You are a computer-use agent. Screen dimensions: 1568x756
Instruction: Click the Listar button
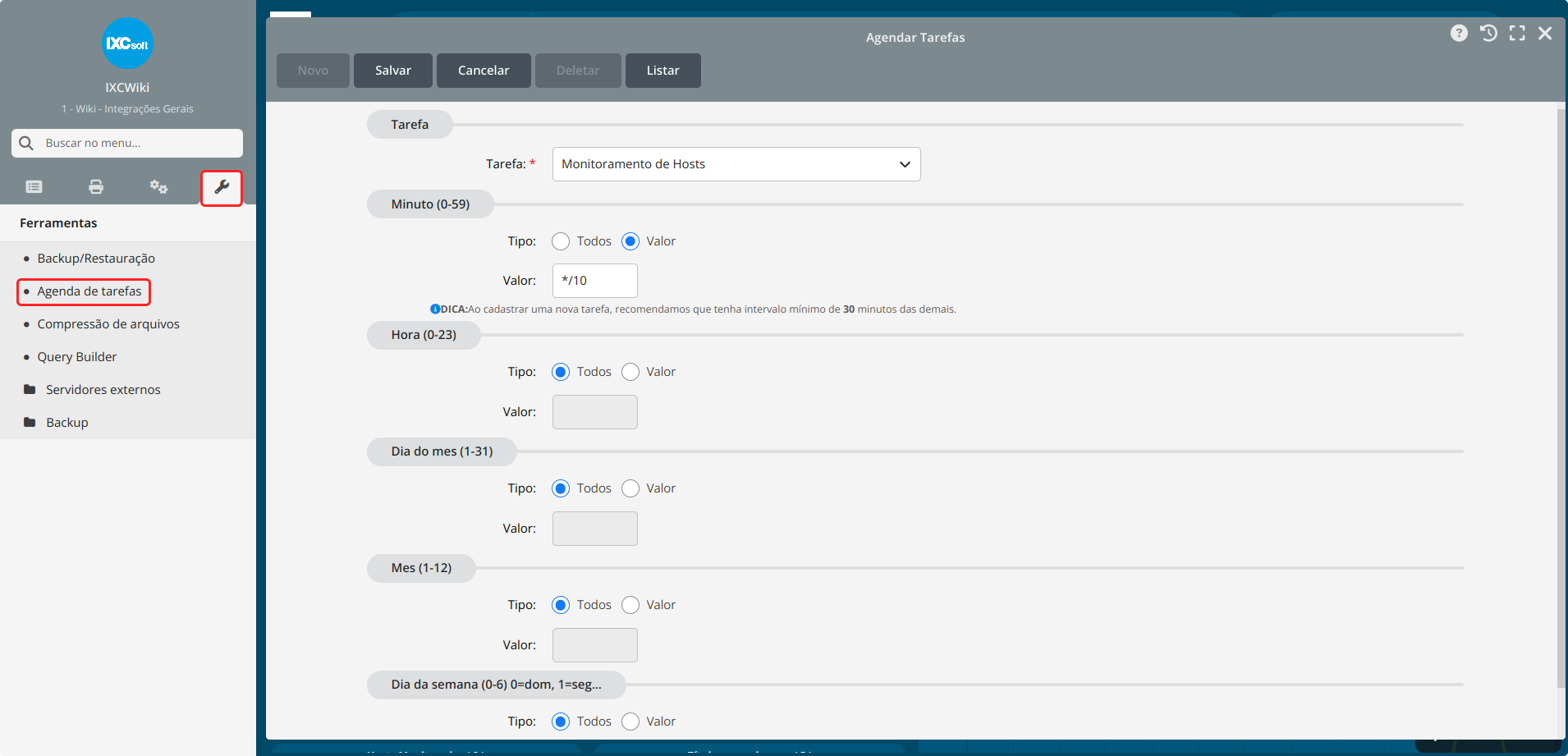[663, 71]
